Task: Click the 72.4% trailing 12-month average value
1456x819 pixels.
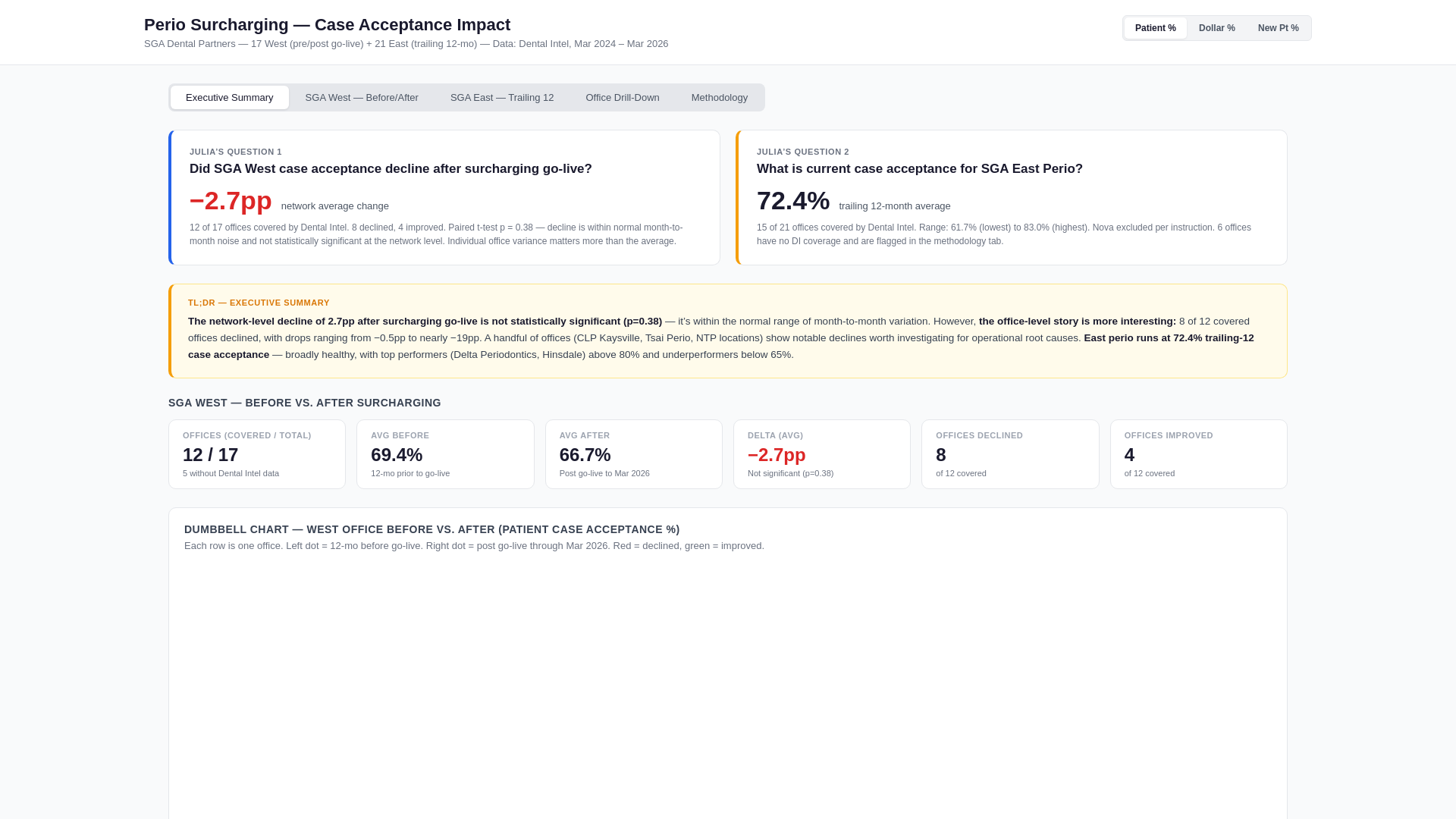Action: (793, 201)
